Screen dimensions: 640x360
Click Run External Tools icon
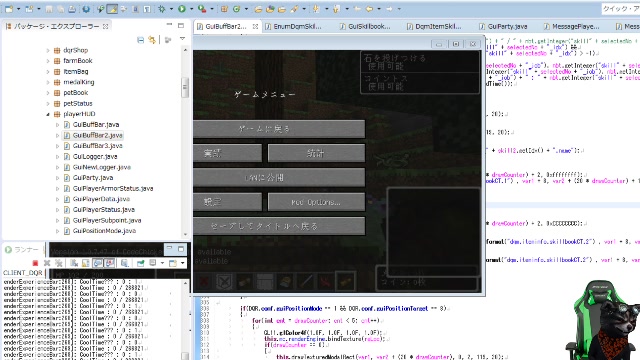click(202, 9)
